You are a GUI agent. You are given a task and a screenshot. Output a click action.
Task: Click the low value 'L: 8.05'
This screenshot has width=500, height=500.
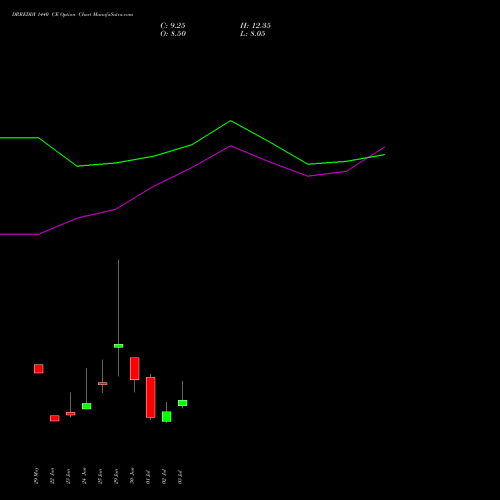tap(253, 34)
